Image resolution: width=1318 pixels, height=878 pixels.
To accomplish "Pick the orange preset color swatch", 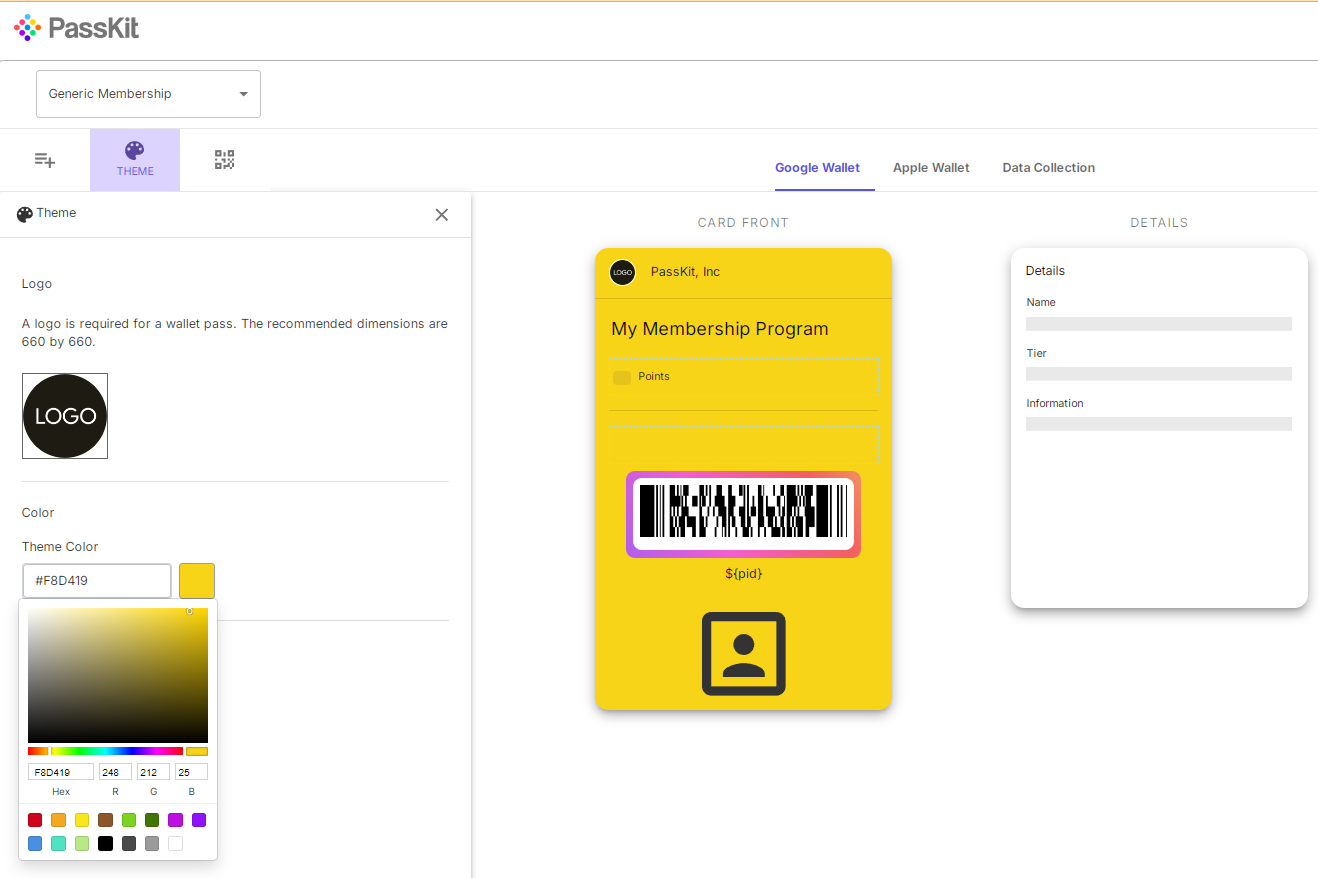I will pos(59,820).
